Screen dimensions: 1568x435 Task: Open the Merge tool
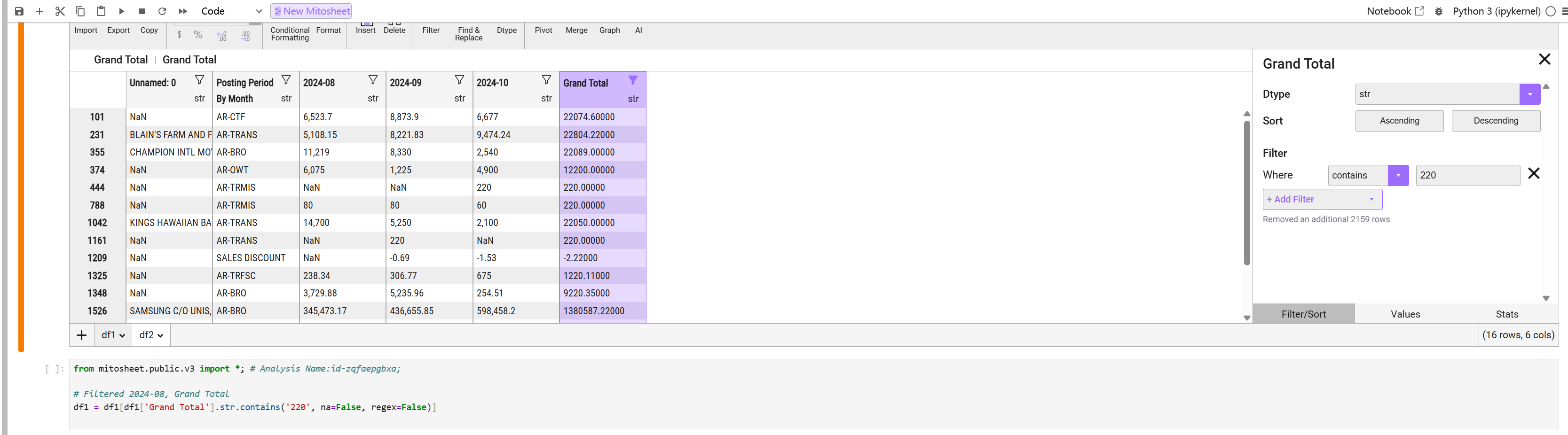click(576, 31)
